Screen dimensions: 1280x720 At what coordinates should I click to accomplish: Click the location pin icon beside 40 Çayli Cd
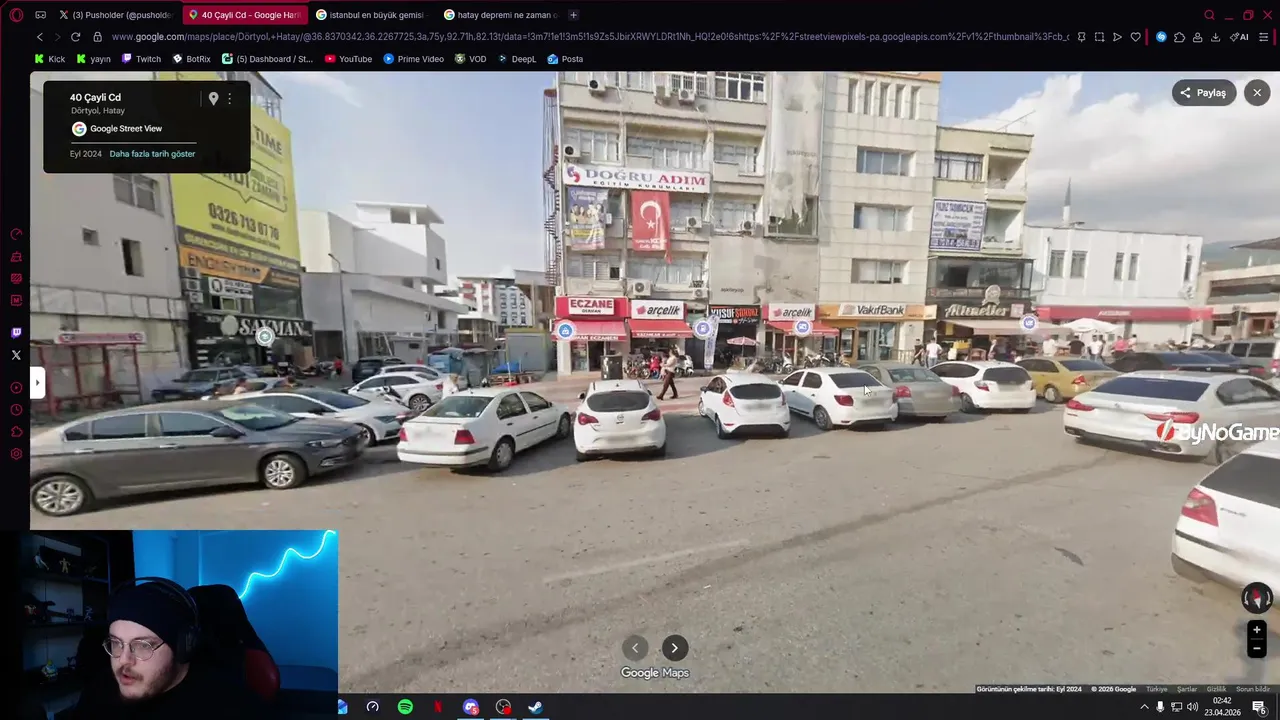213,98
